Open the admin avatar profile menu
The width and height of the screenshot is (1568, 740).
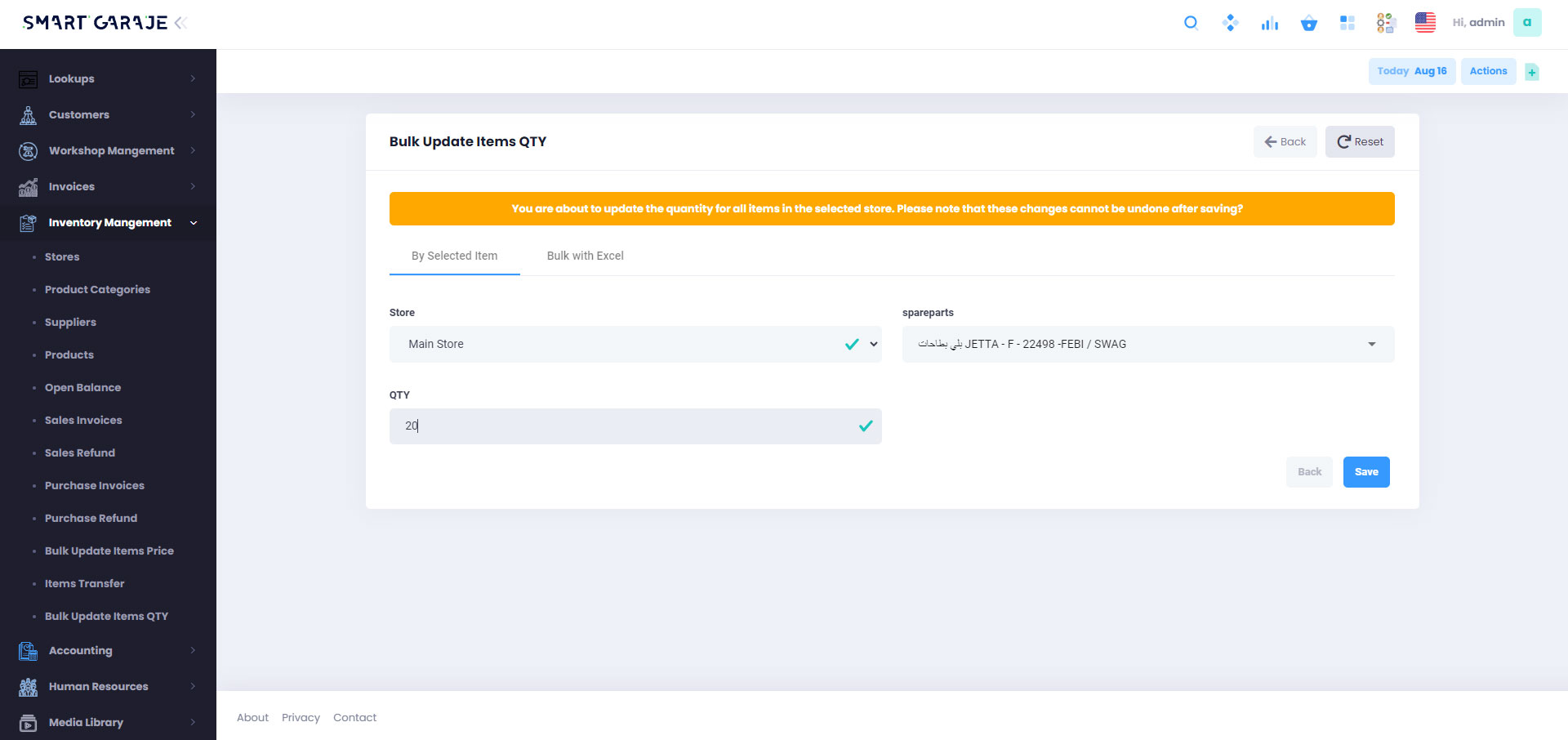[x=1526, y=22]
